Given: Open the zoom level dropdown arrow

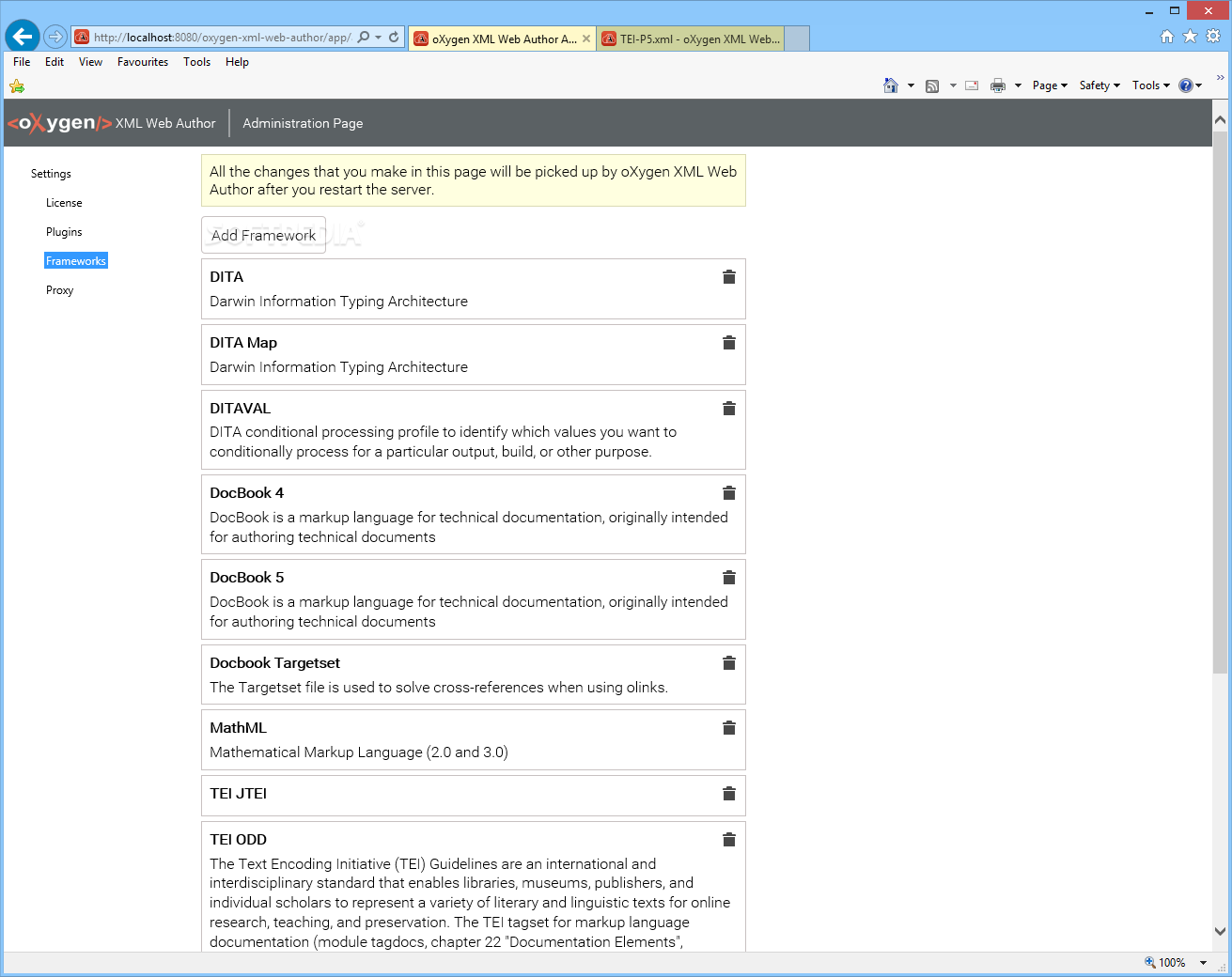Looking at the screenshot, I should [1203, 963].
